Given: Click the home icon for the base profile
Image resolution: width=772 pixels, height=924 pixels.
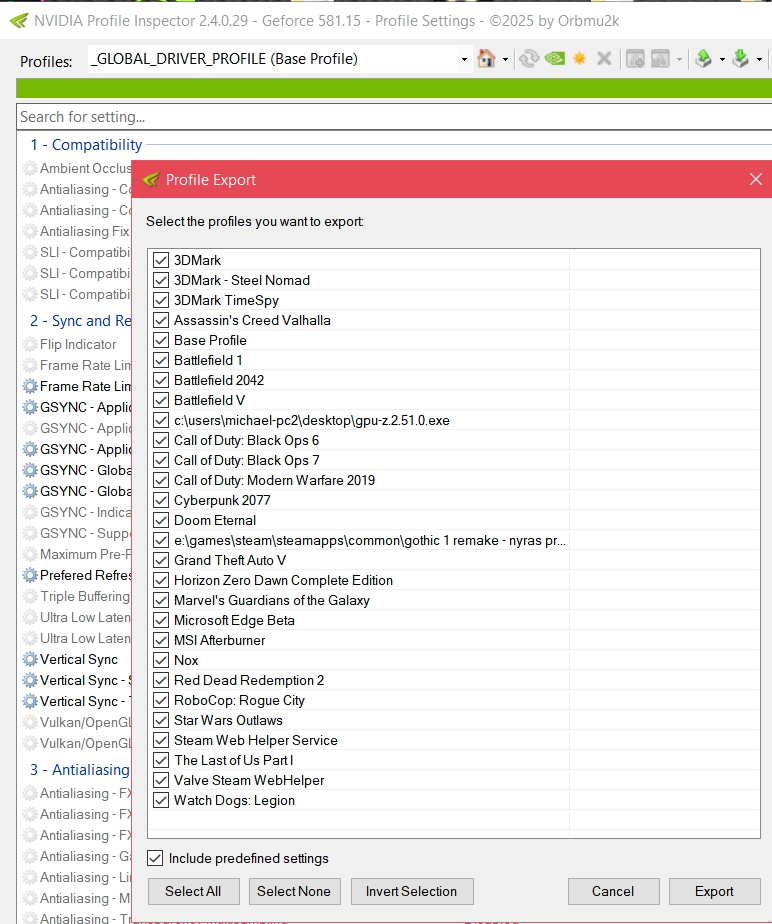Looking at the screenshot, I should coord(486,59).
